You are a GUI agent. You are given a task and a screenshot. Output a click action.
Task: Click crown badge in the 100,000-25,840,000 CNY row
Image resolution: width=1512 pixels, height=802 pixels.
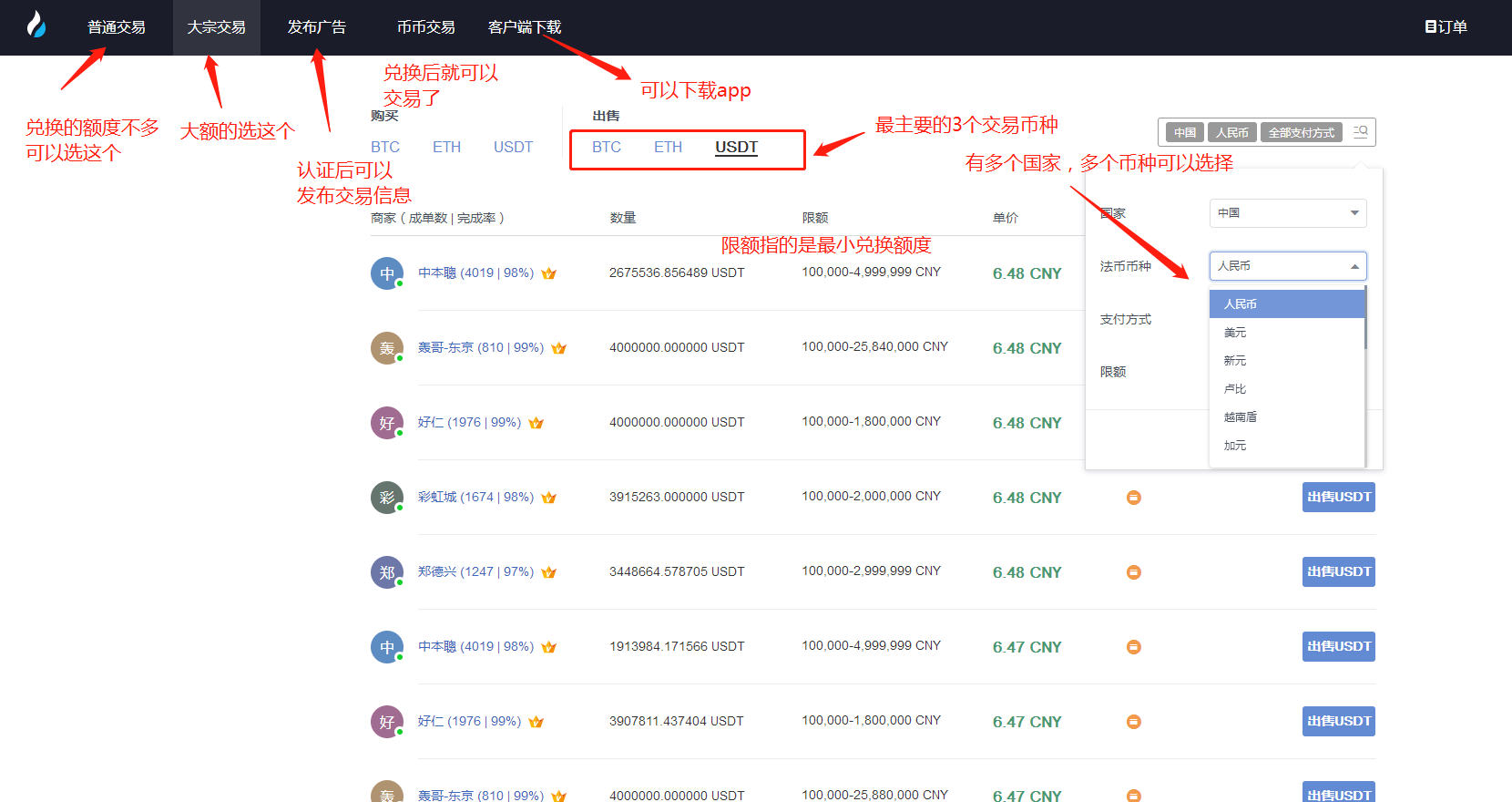point(558,348)
